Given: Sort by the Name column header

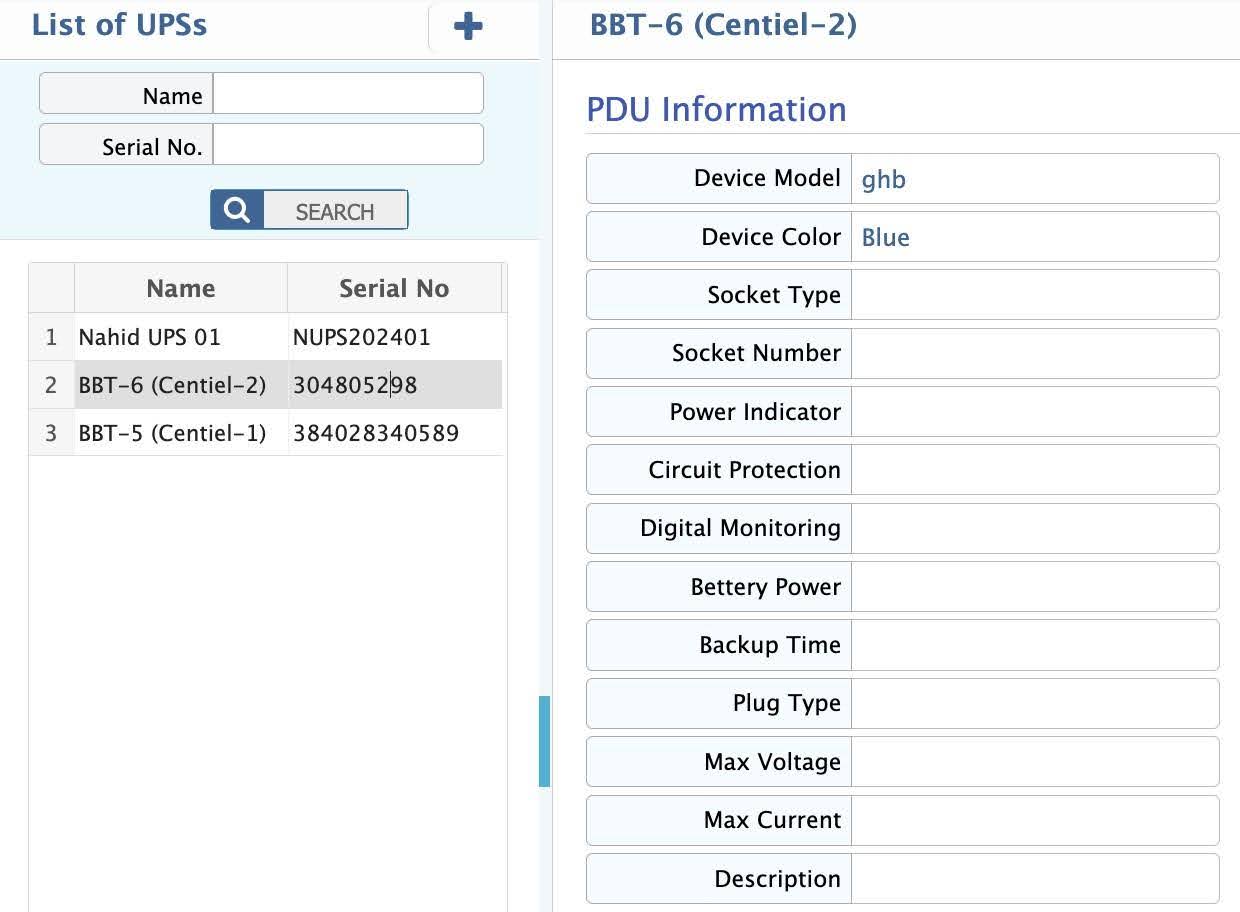Looking at the screenshot, I should [180, 288].
